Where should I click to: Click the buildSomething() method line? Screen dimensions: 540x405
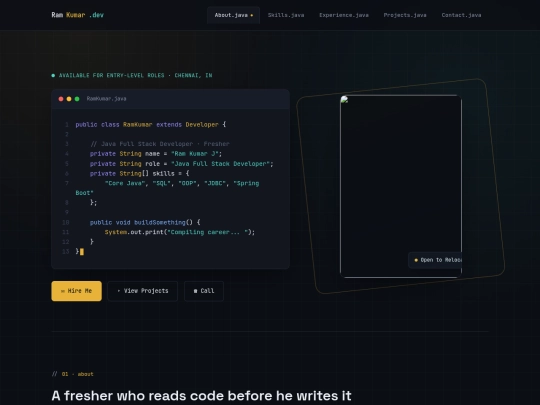click(x=145, y=222)
